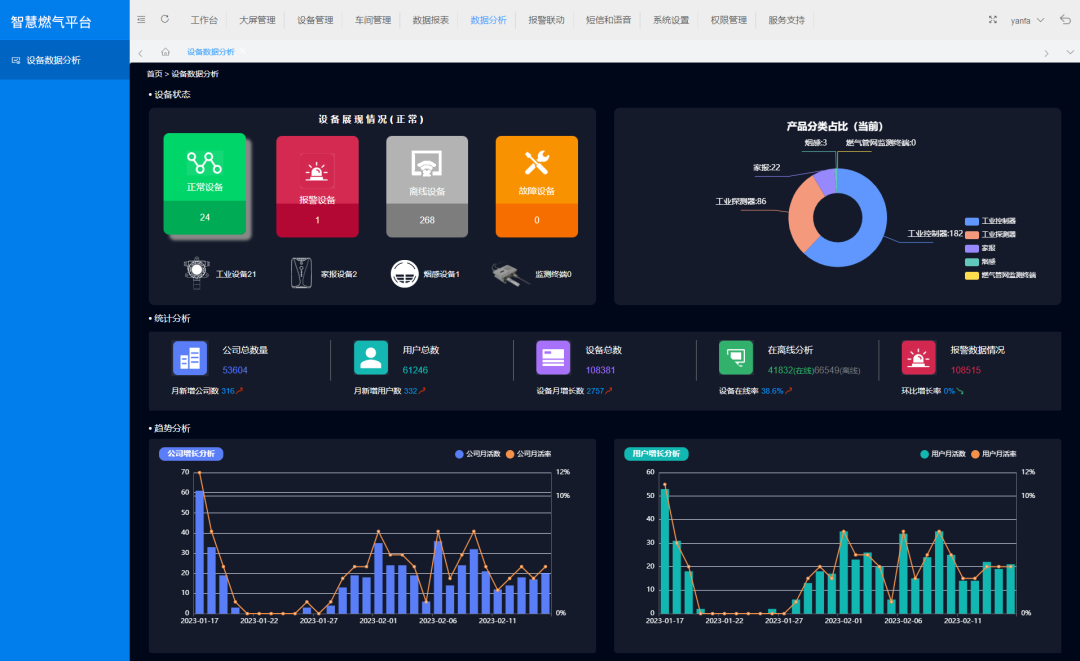1080x661 pixels.
Task: Open the yanfa user dropdown
Action: (1027, 20)
